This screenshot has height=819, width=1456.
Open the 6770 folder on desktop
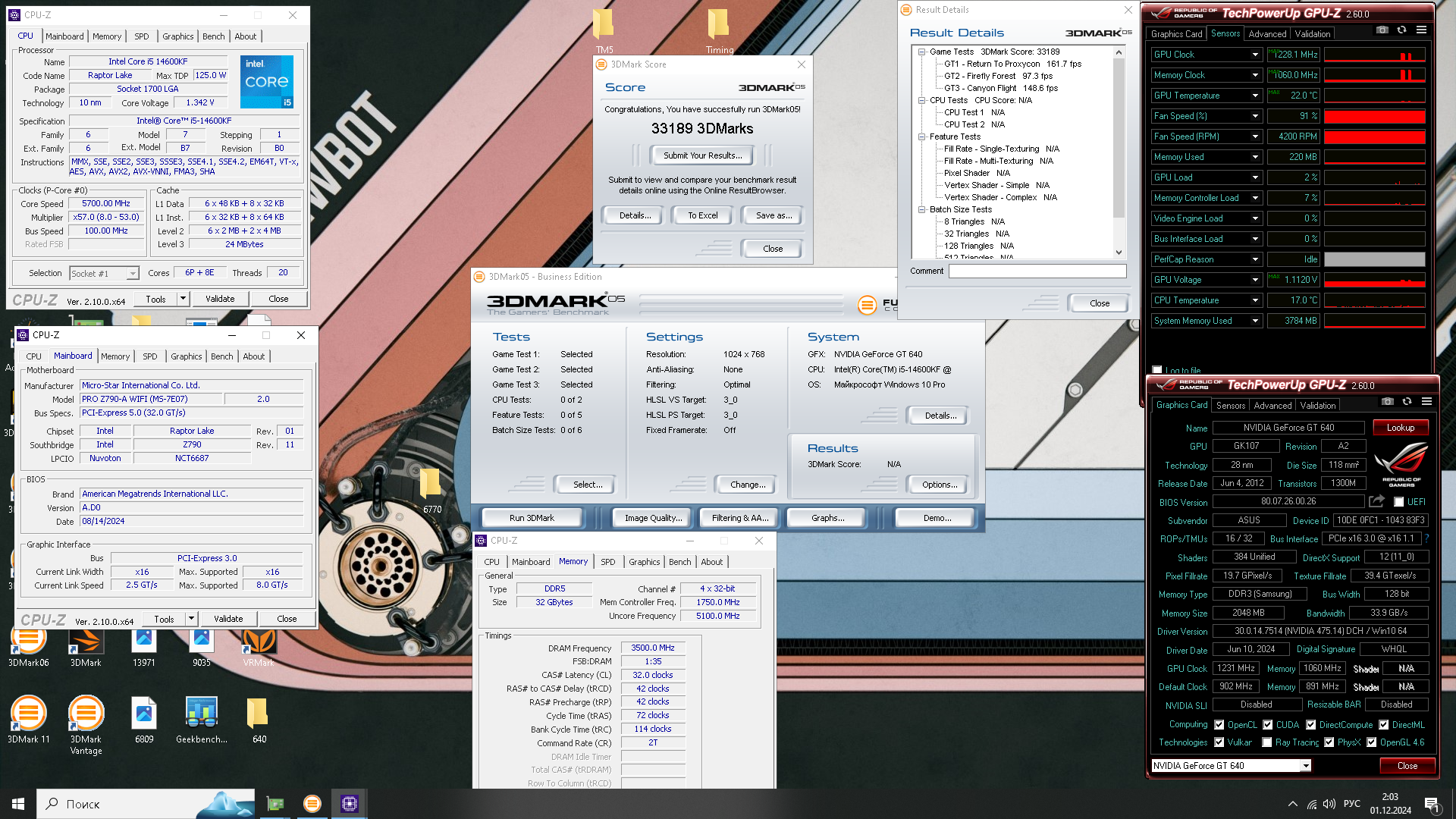(431, 489)
